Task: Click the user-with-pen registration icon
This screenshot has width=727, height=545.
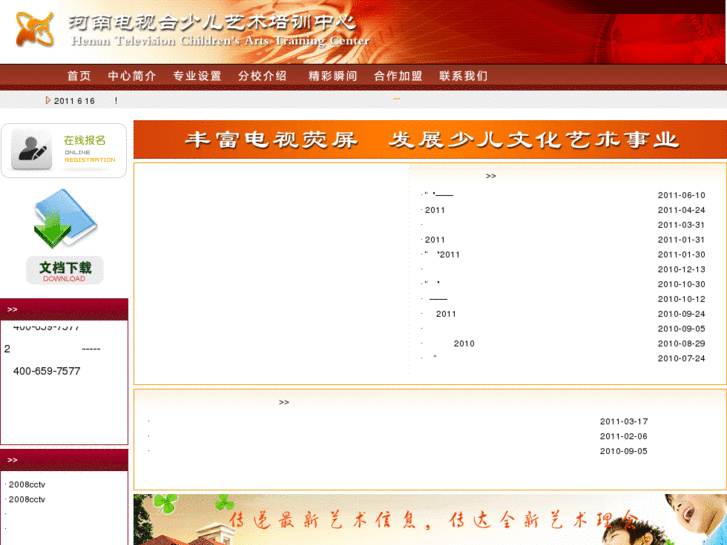Action: [x=32, y=149]
